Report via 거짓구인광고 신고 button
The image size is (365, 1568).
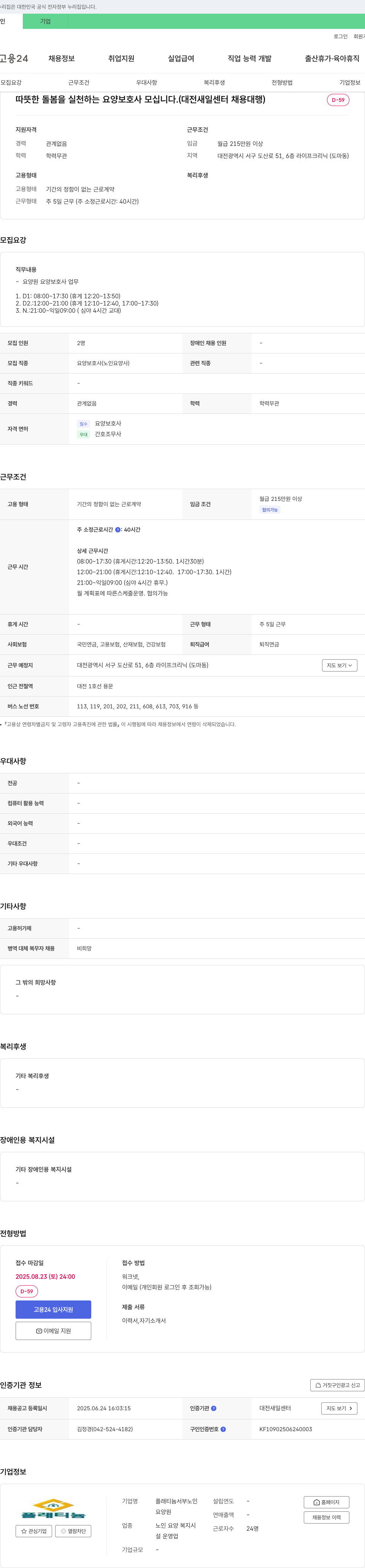338,1385
